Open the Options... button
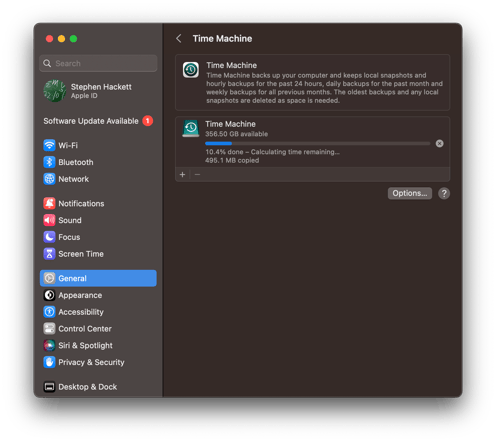Screen dimensions: 496x442 click(x=410, y=193)
